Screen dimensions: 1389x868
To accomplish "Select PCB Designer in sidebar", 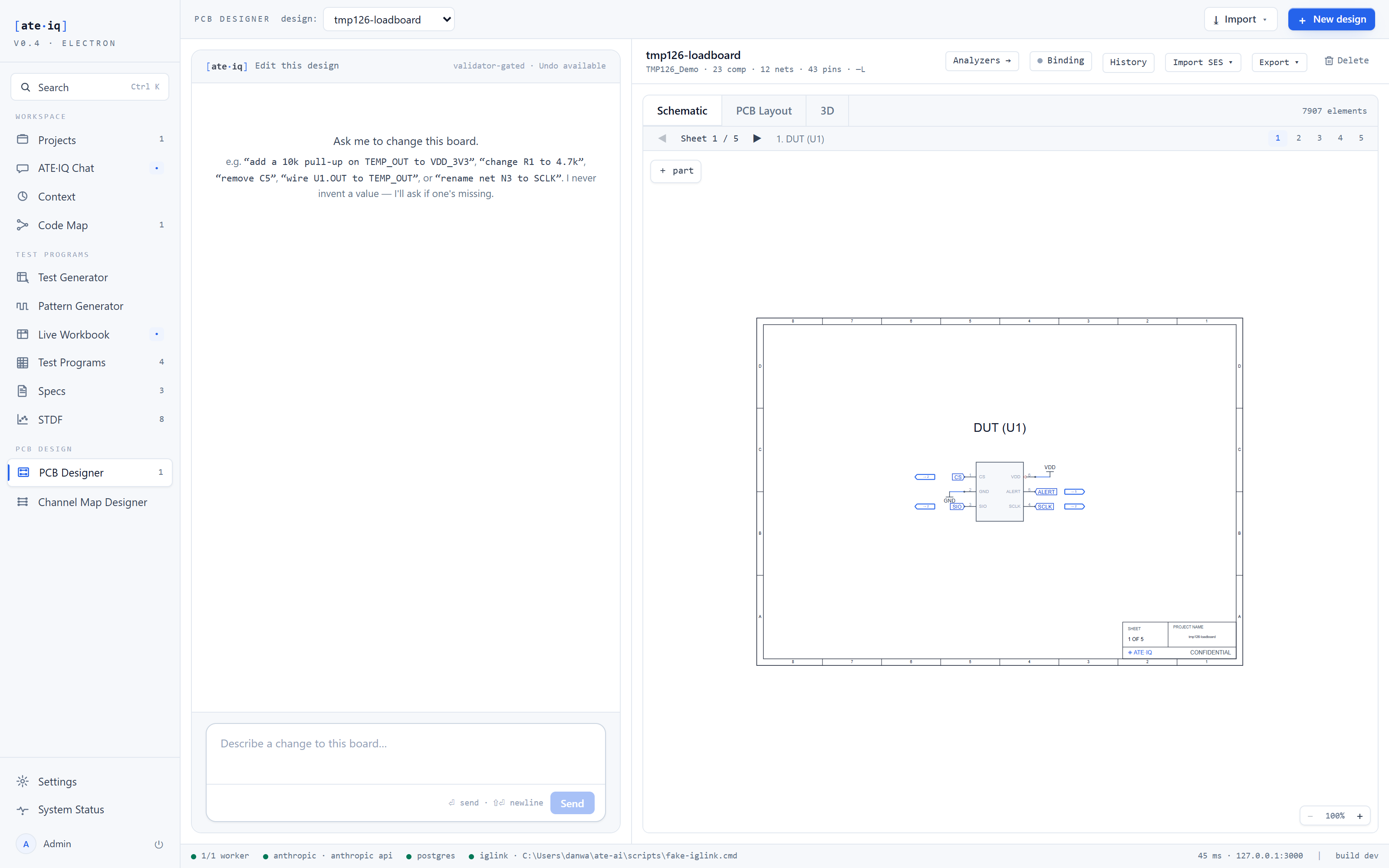I will 89,473.
